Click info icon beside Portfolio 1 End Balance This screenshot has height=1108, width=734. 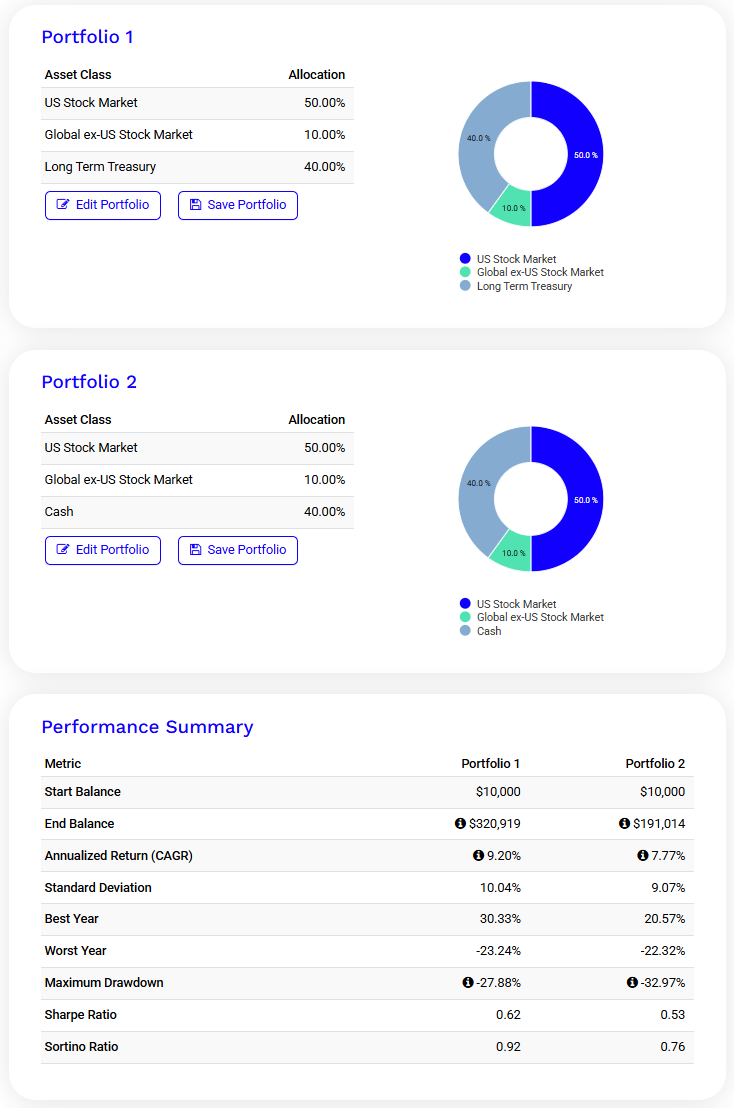[x=460, y=824]
